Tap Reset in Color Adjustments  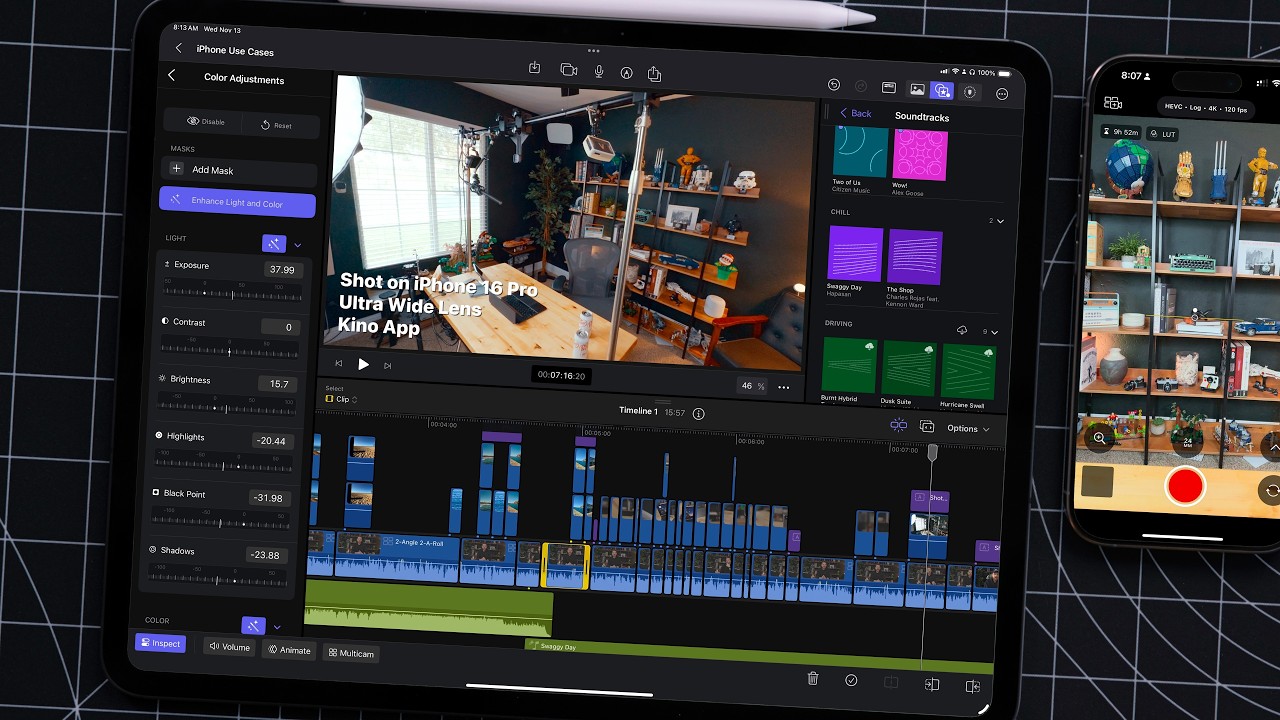pos(281,125)
